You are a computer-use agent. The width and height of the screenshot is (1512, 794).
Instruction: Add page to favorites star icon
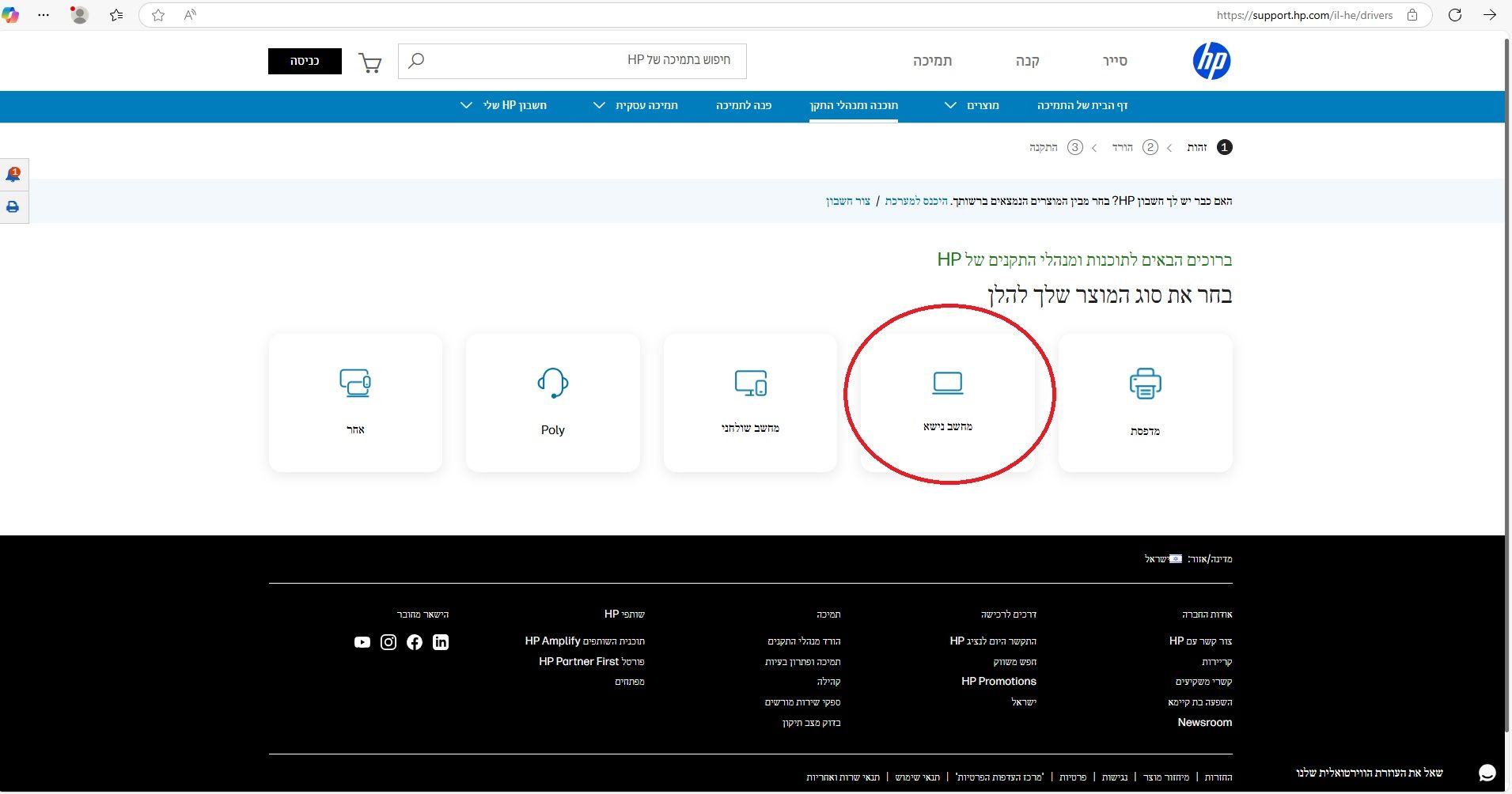pos(158,15)
